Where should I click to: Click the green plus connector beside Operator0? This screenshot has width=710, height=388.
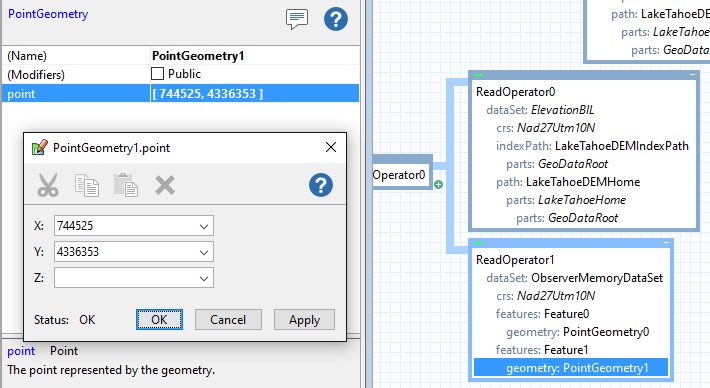(x=438, y=184)
